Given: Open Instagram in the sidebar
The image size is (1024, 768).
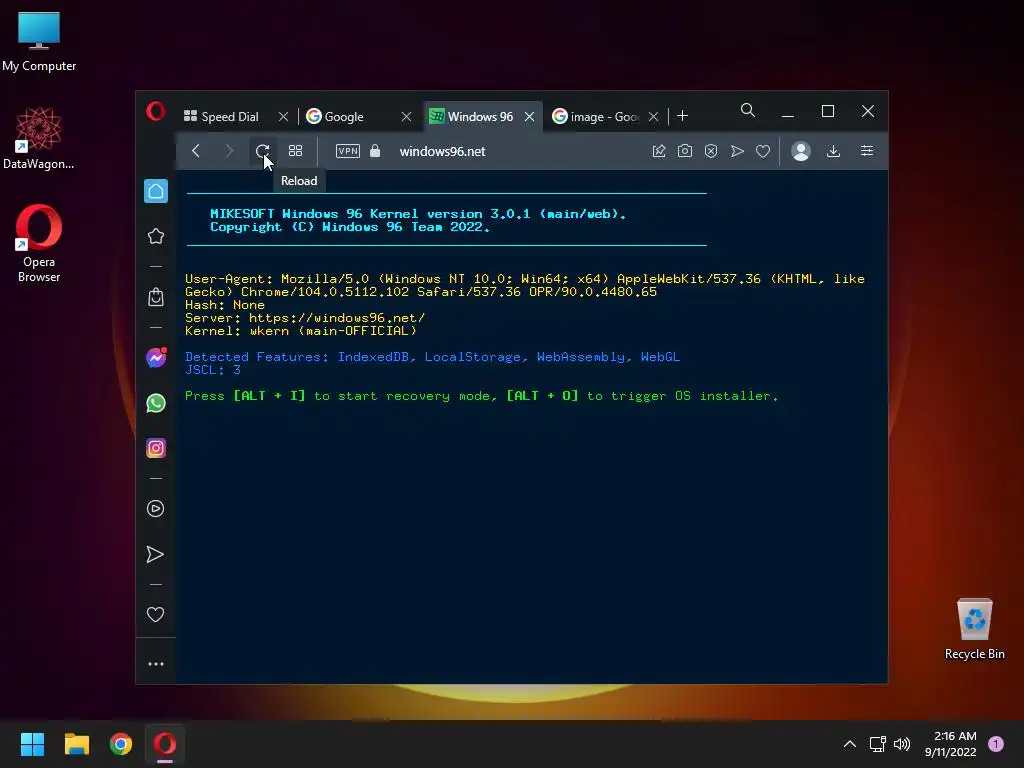Looking at the screenshot, I should click(155, 448).
